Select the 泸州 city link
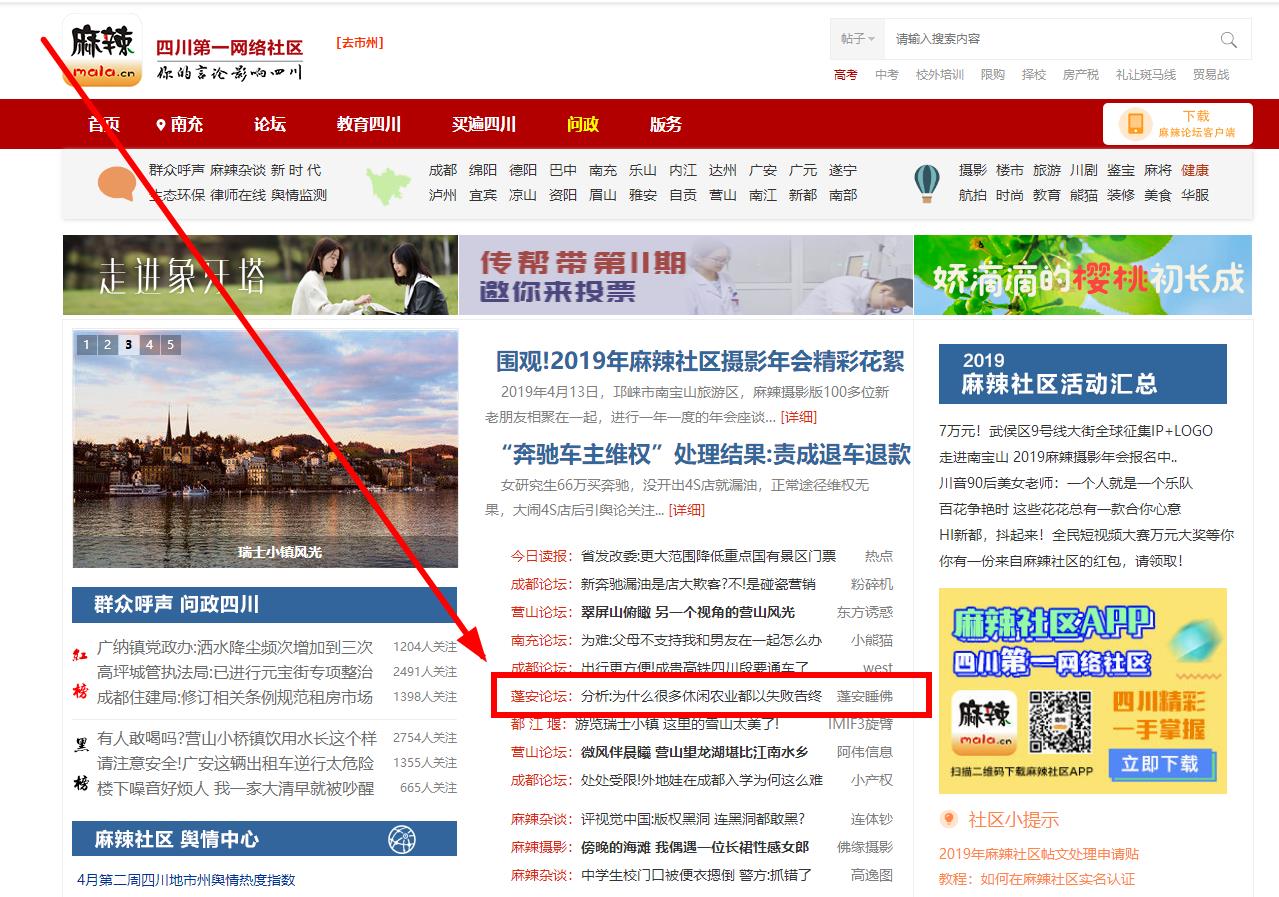The width and height of the screenshot is (1279, 897). pyautogui.click(x=443, y=195)
